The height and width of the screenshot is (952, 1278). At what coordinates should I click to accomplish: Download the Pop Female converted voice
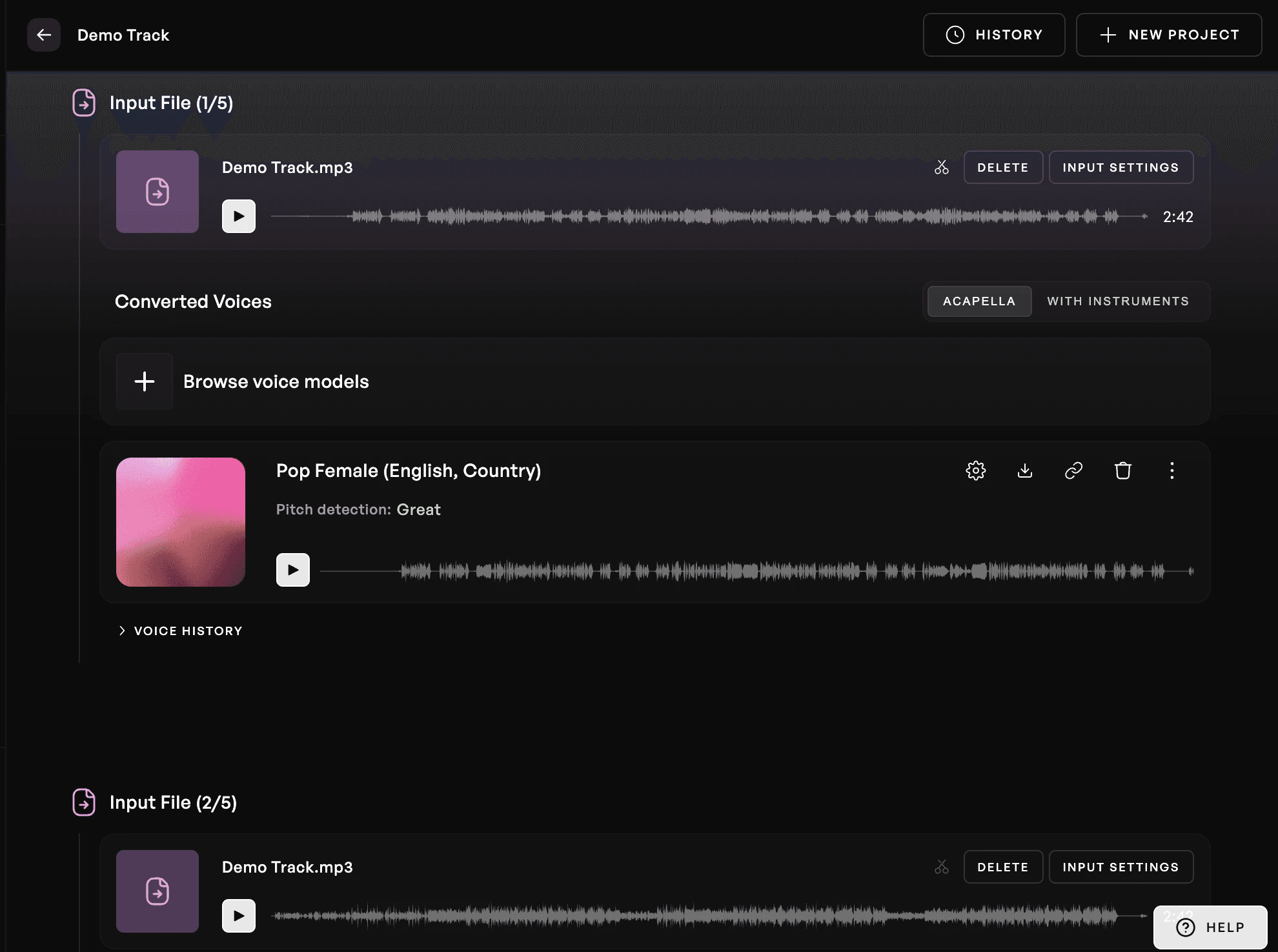click(1025, 471)
